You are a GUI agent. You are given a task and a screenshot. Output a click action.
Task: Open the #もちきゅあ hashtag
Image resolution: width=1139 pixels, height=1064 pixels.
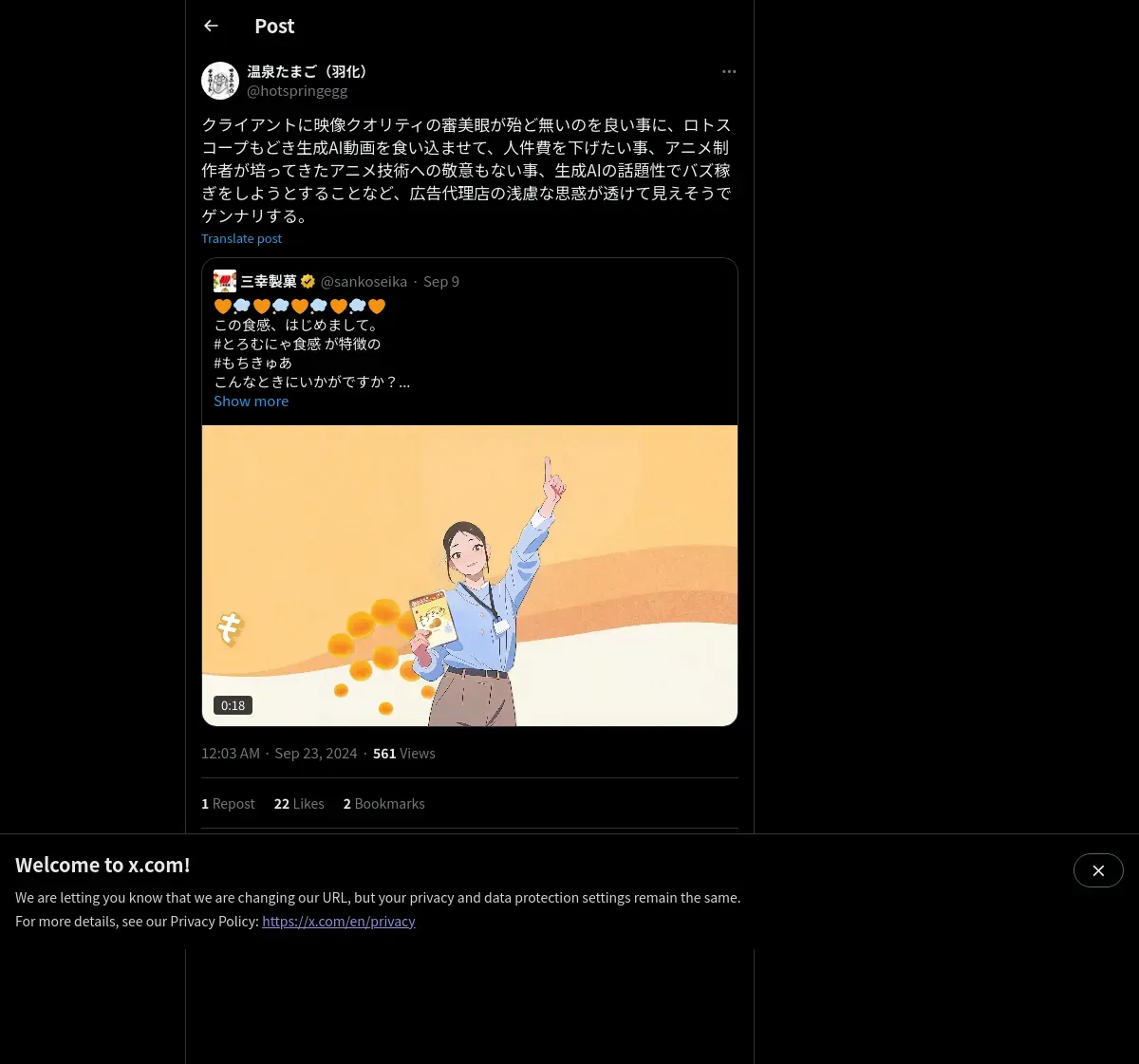(252, 363)
